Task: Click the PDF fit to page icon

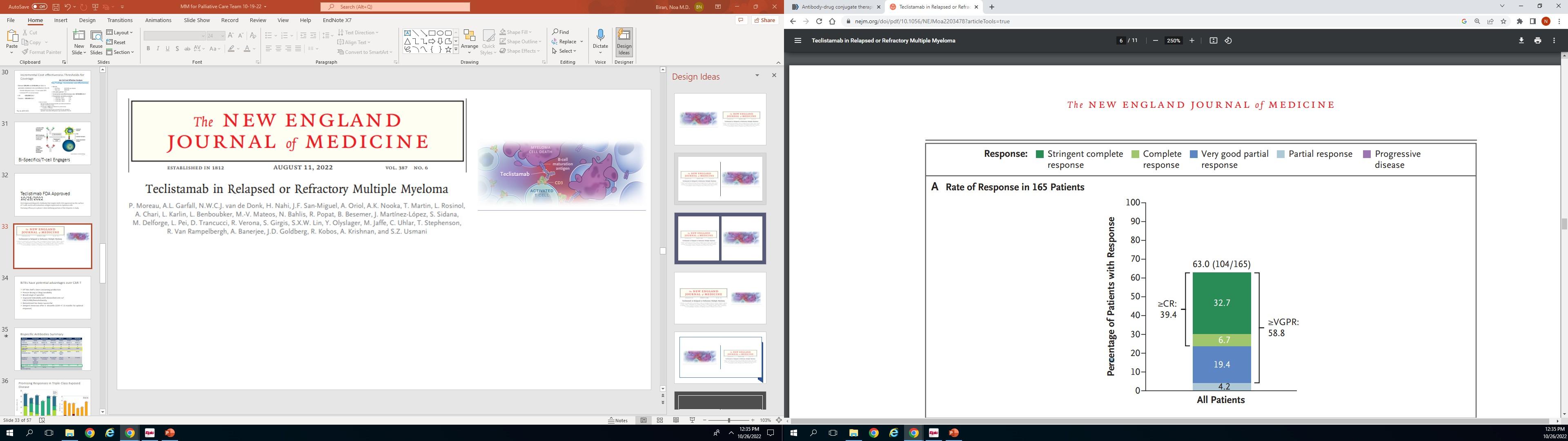Action: [x=1213, y=41]
